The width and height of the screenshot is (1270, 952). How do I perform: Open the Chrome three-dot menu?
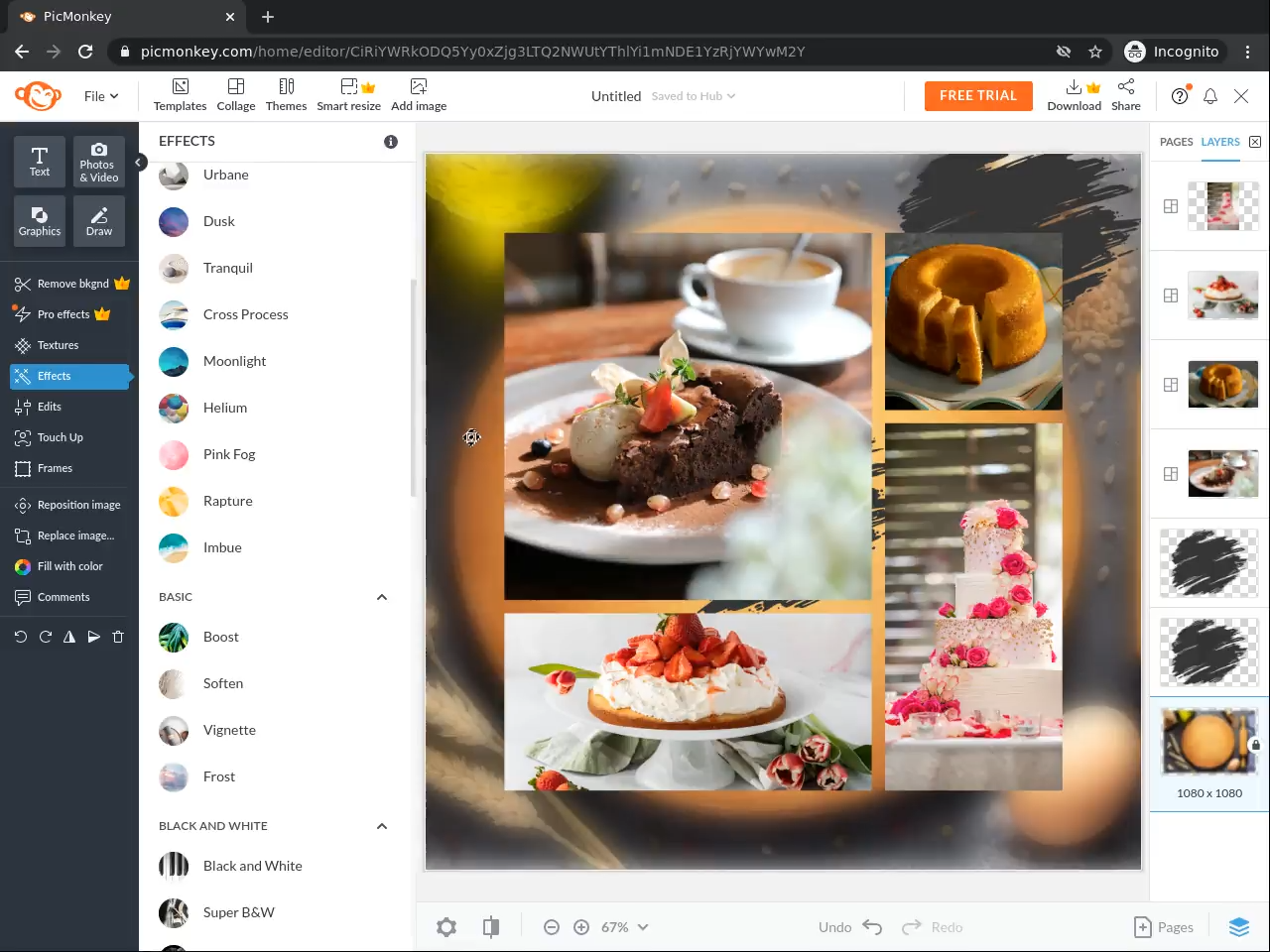tap(1248, 52)
